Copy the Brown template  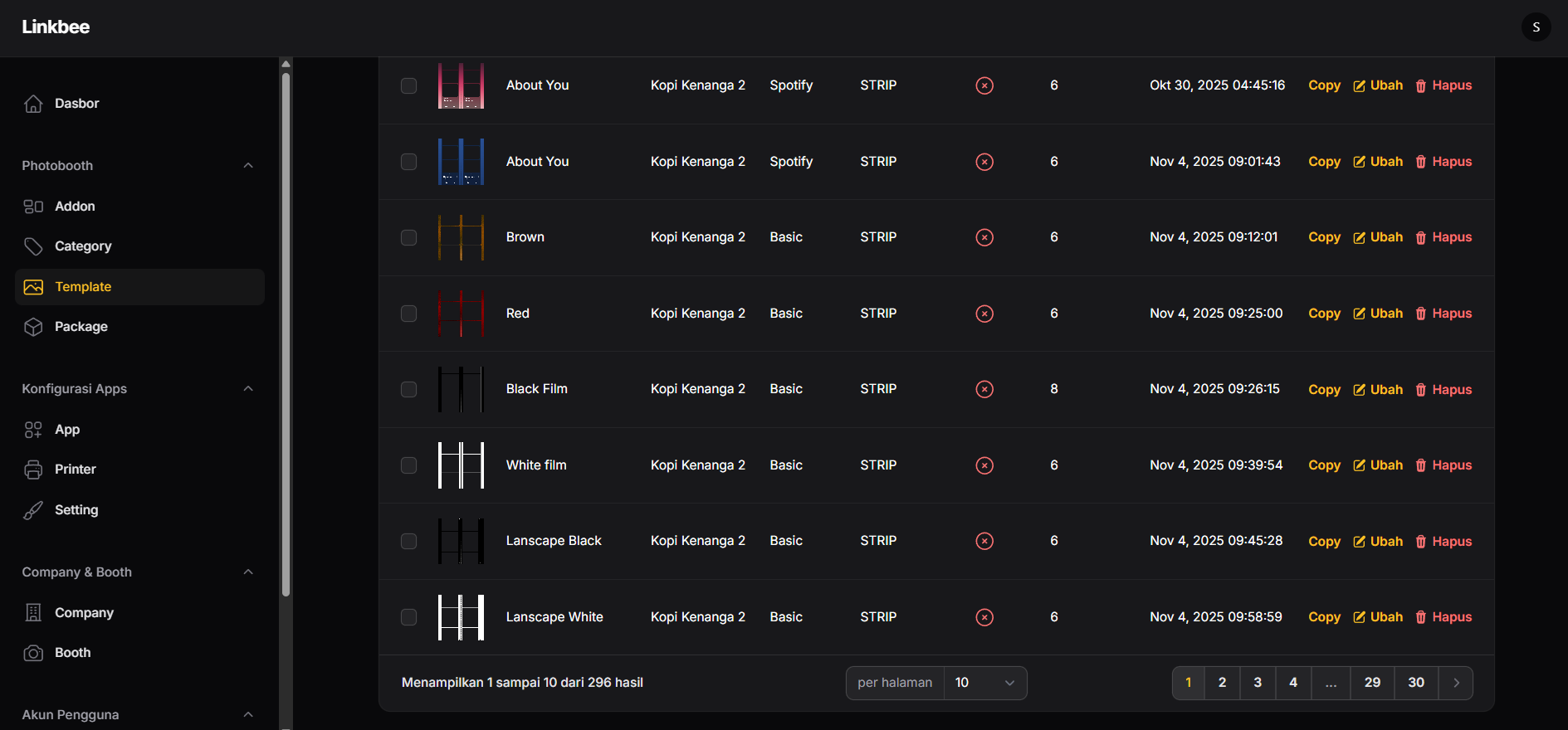[x=1324, y=237]
